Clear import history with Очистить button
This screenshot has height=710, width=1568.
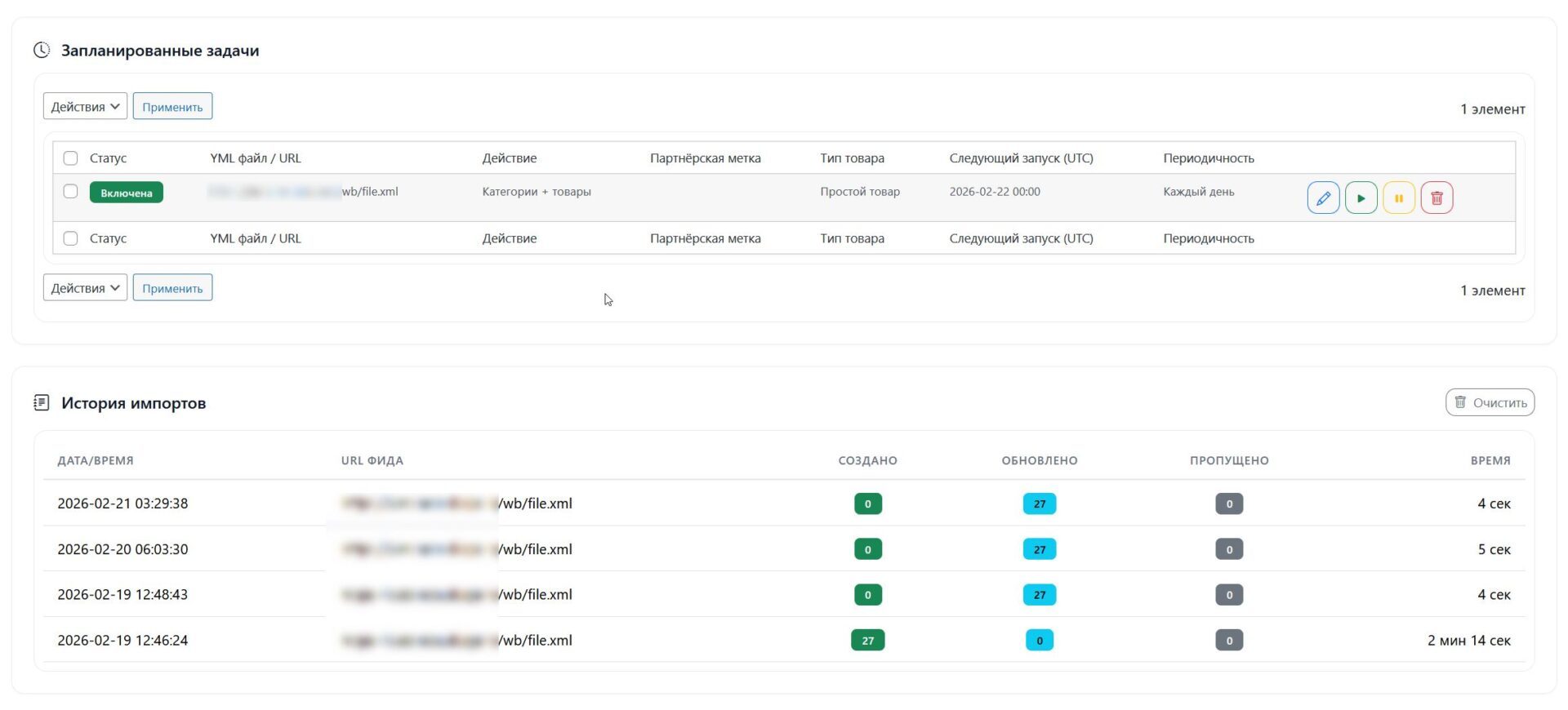point(1490,402)
